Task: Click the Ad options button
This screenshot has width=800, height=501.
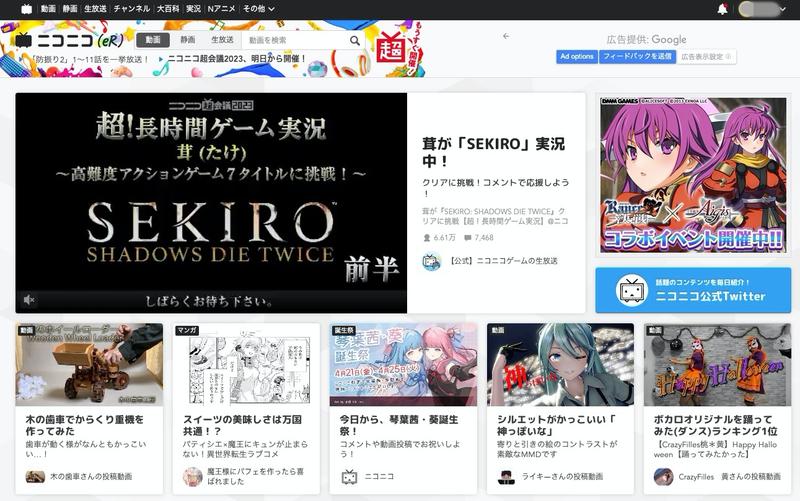Action: (577, 57)
